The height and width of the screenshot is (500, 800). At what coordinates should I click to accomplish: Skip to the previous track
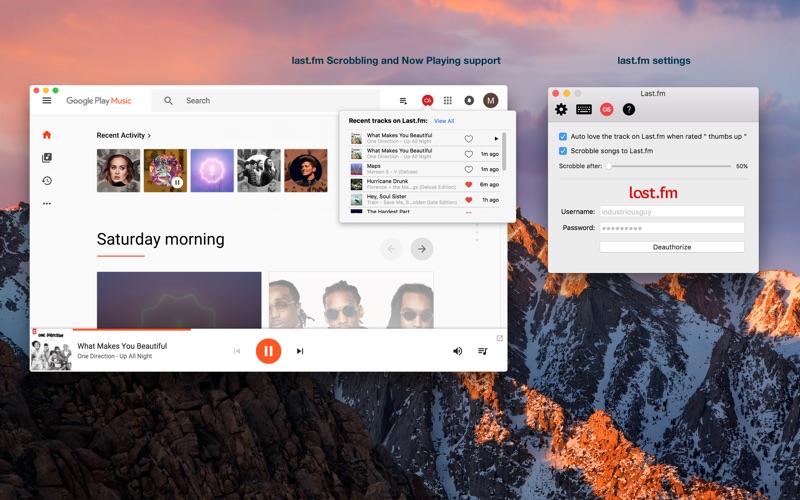tap(237, 351)
